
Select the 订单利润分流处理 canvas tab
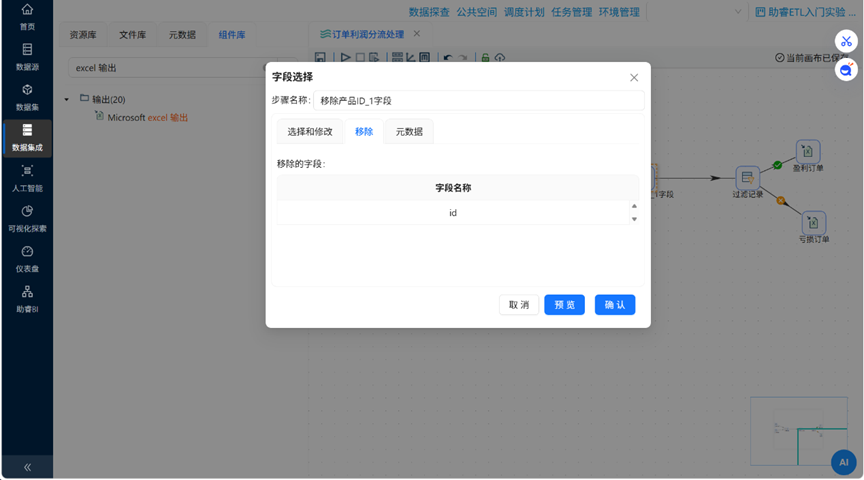tap(368, 34)
